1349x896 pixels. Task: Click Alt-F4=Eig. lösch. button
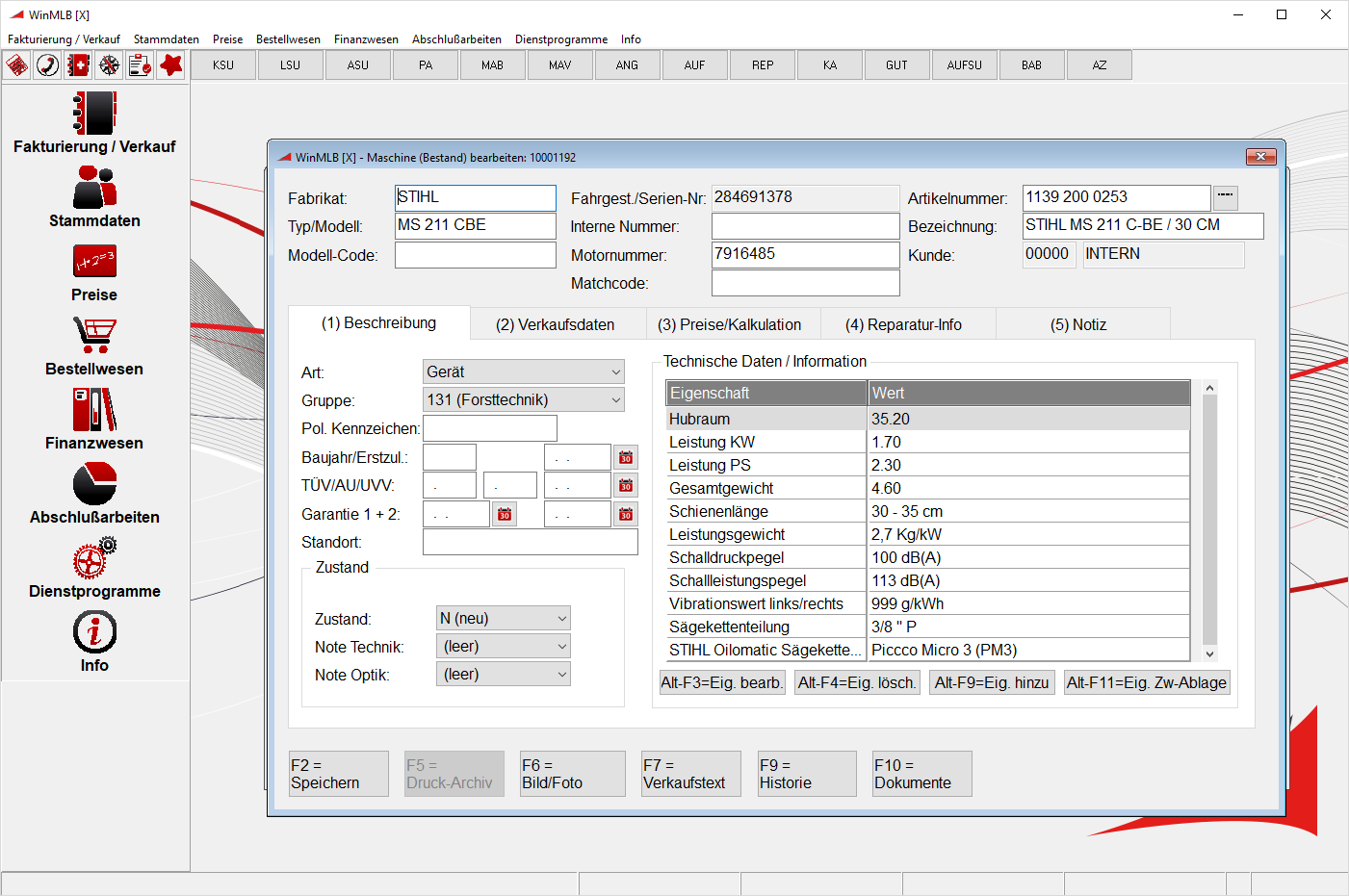[x=857, y=682]
